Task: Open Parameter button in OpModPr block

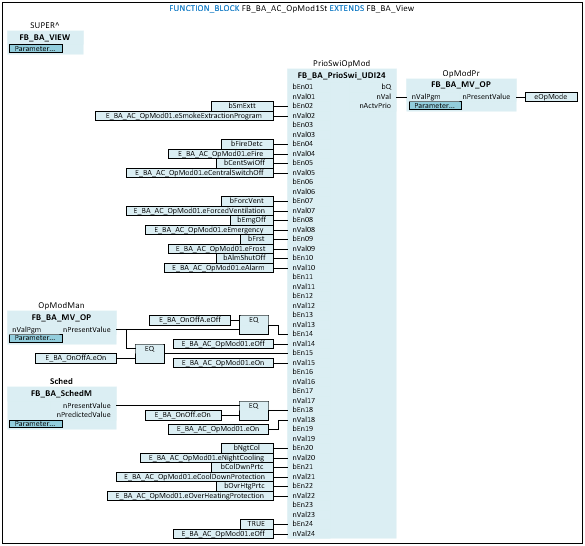Action: click(x=435, y=106)
